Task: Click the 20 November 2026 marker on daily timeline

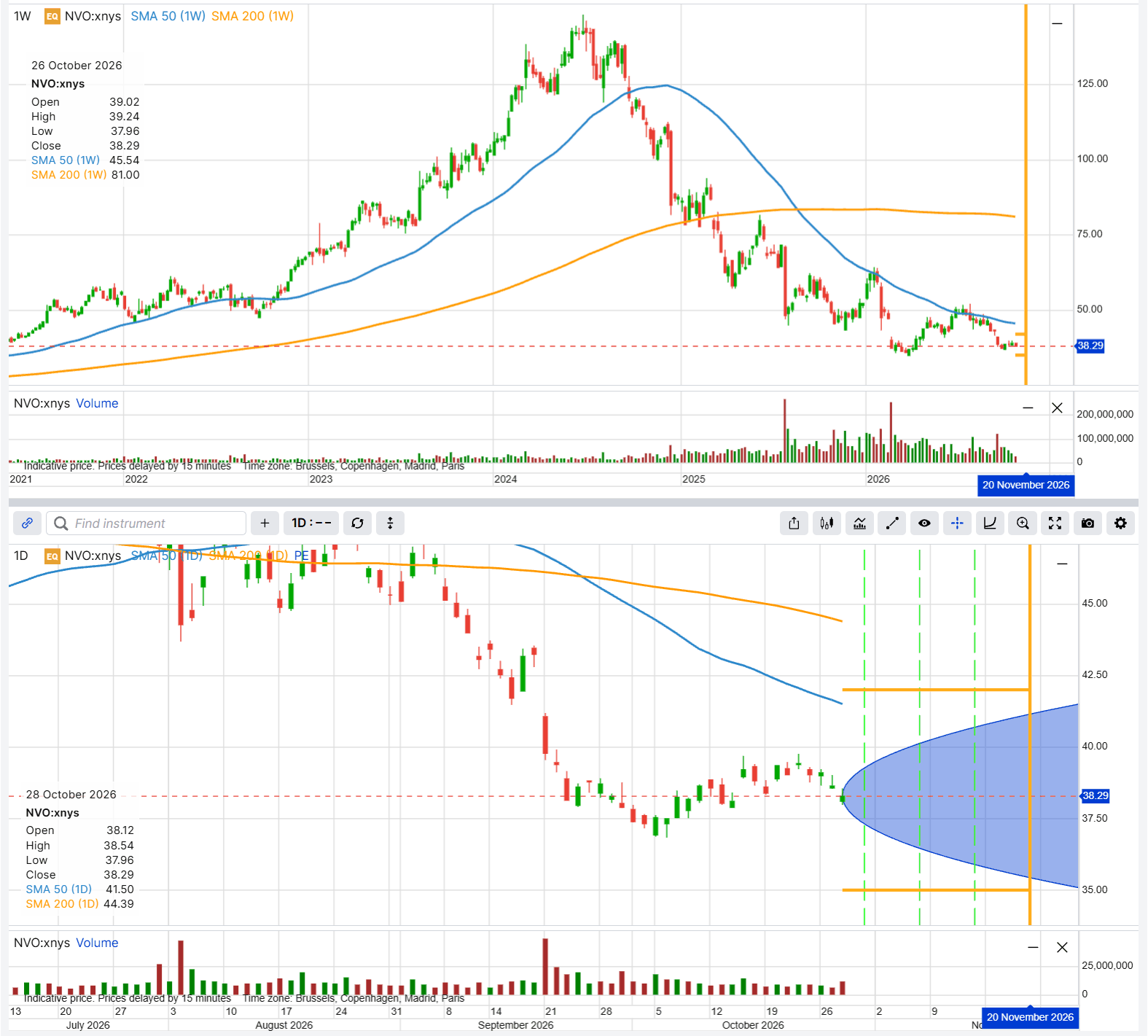Action: (1030, 1017)
